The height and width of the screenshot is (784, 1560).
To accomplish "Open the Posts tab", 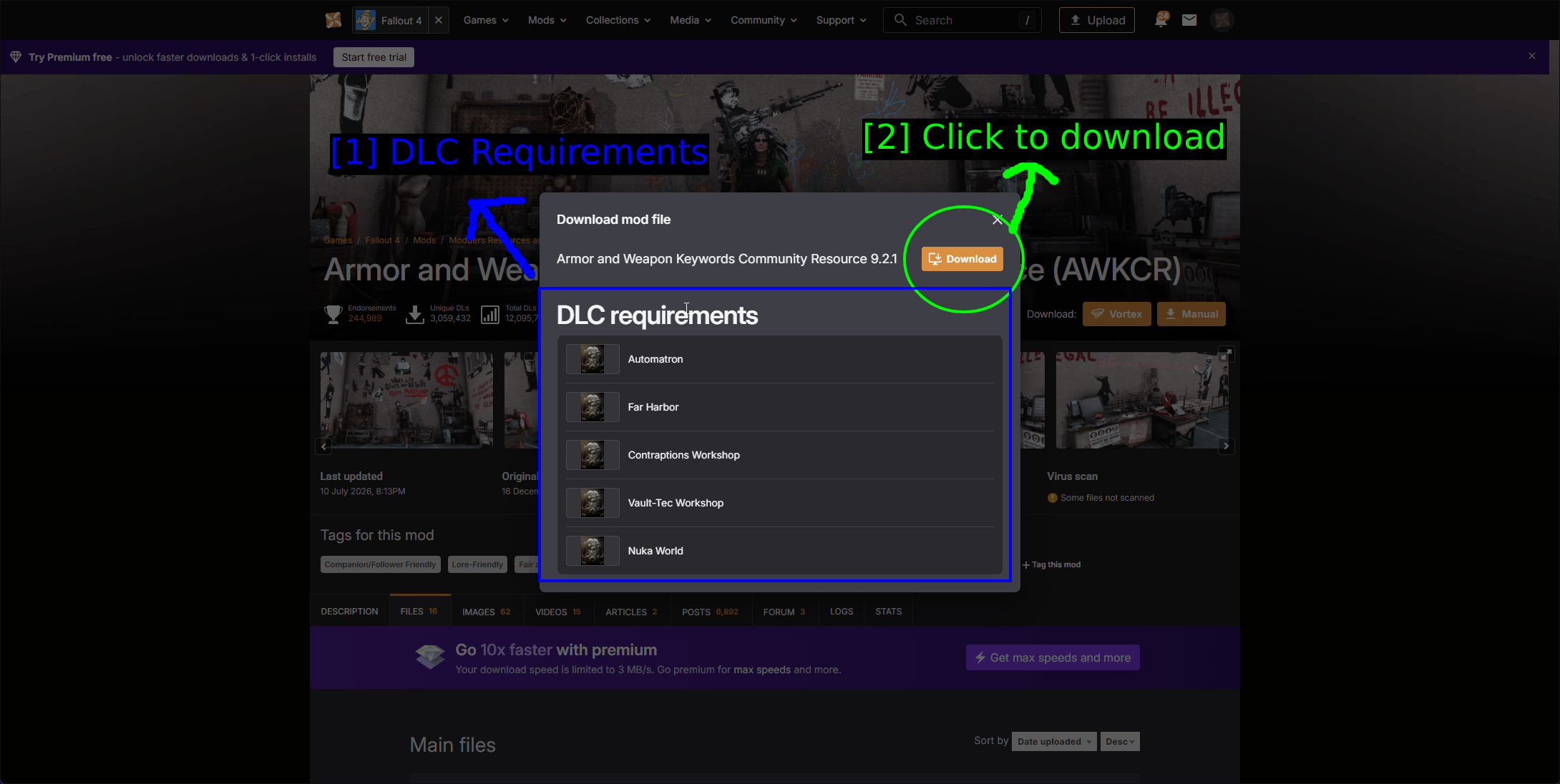I will [x=710, y=612].
